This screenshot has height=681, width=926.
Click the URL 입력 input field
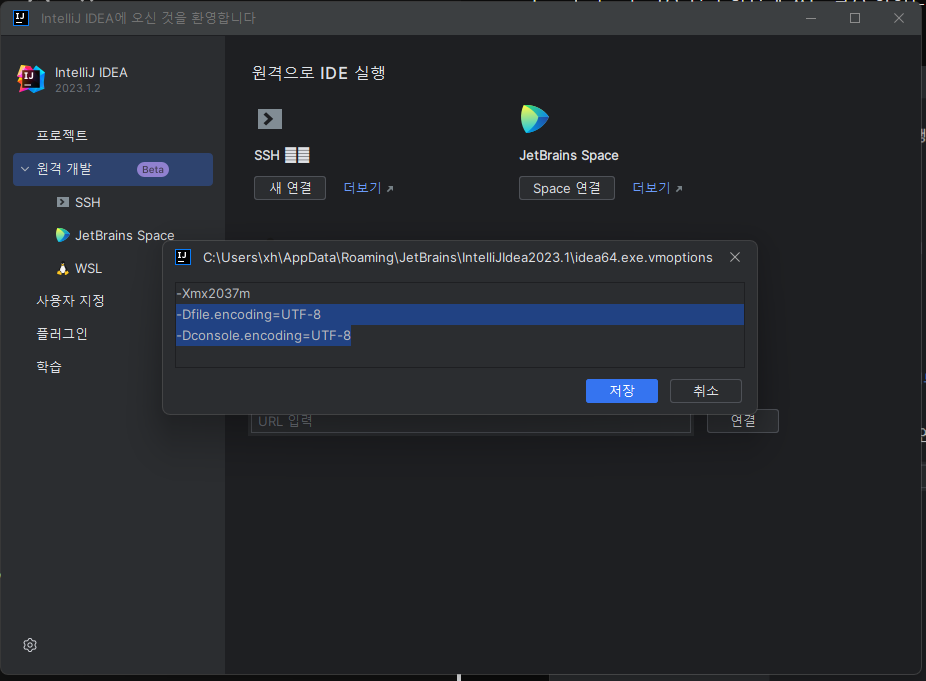tap(471, 422)
